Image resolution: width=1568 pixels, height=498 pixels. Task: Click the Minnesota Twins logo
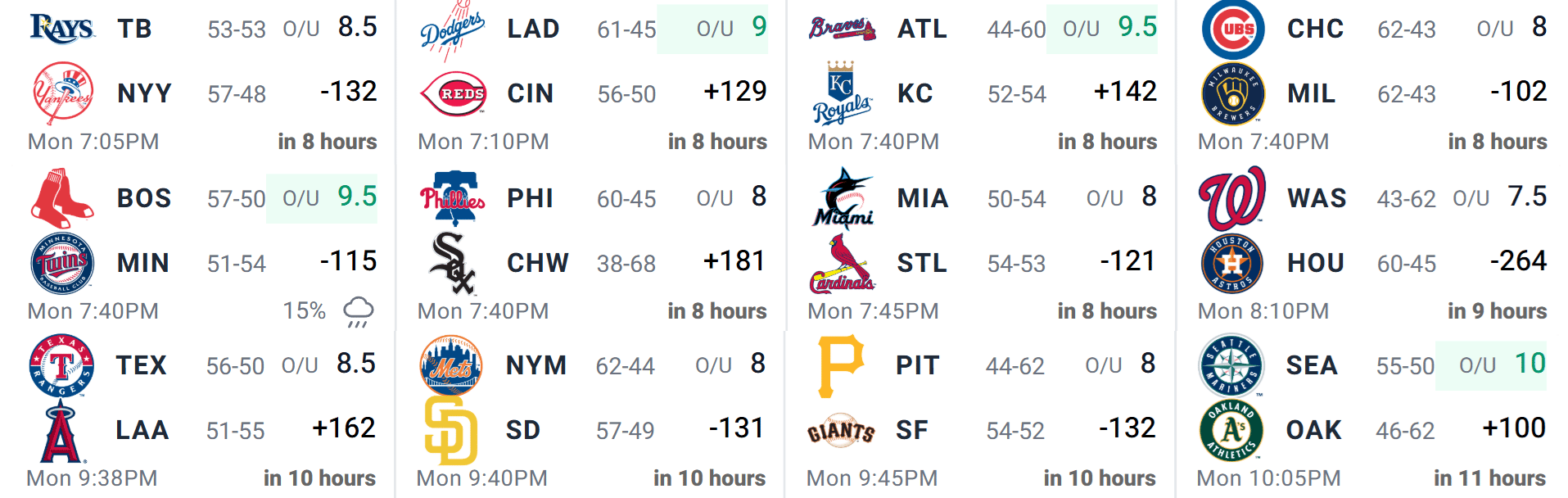pyautogui.click(x=62, y=264)
